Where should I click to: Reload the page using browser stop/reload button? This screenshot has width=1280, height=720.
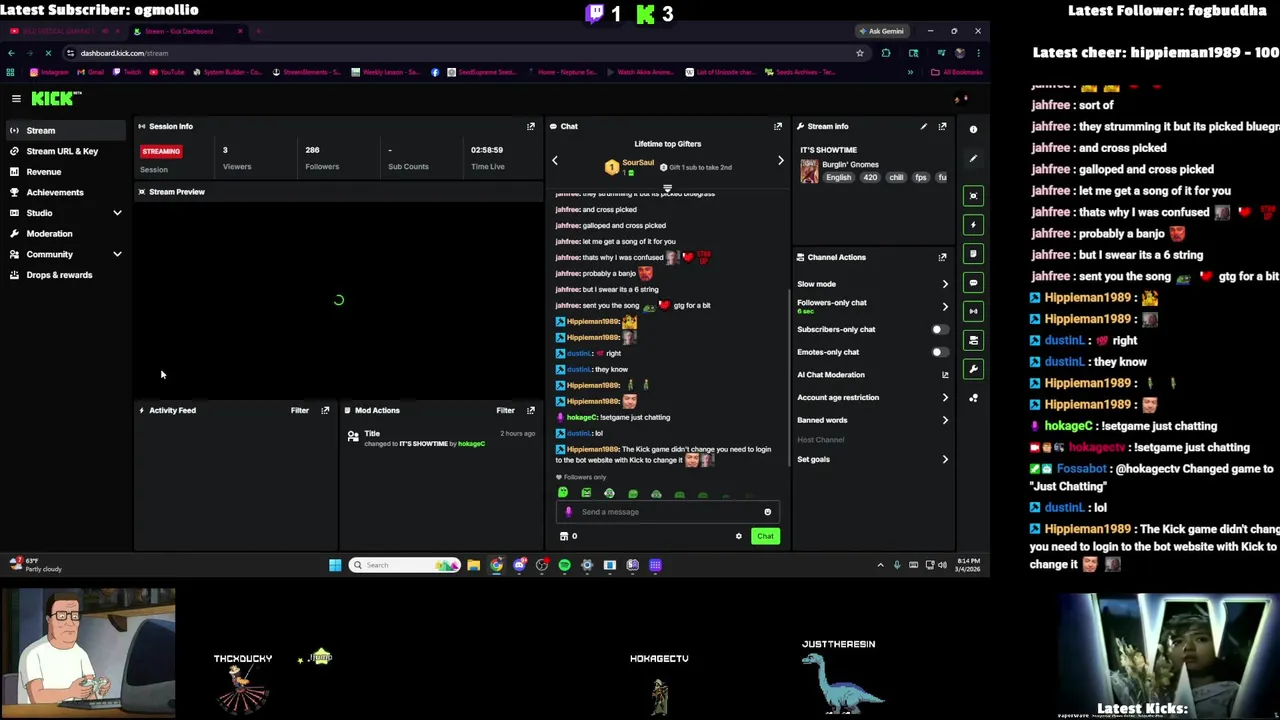[48, 53]
